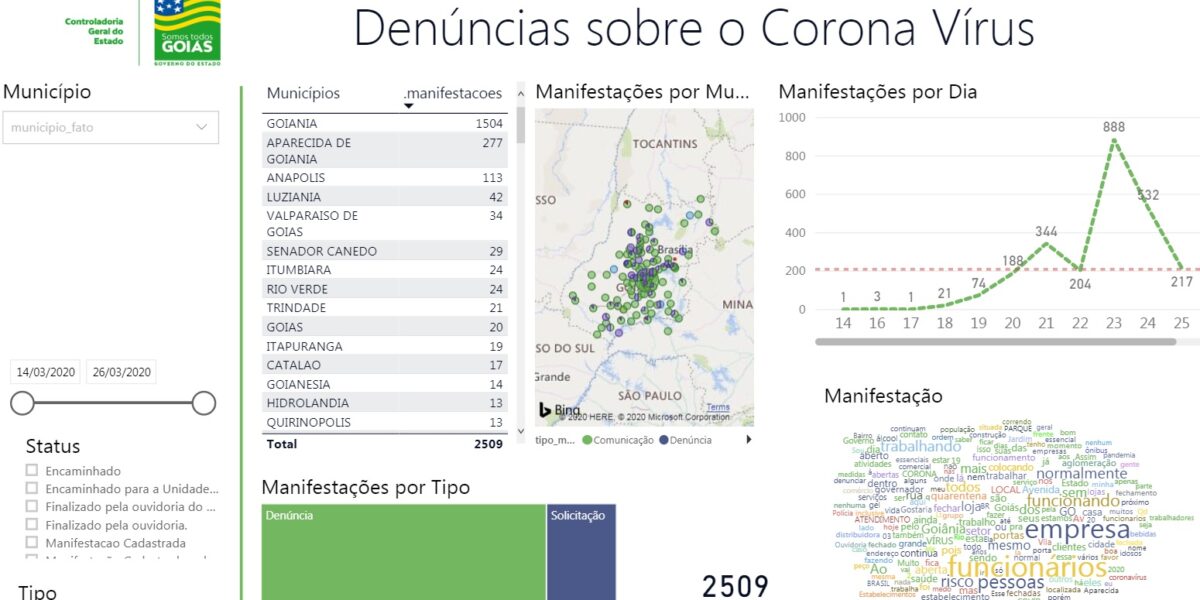Image resolution: width=1200 pixels, height=600 pixels.
Task: Click the 14/03/2020 date input field
Action: click(x=44, y=371)
